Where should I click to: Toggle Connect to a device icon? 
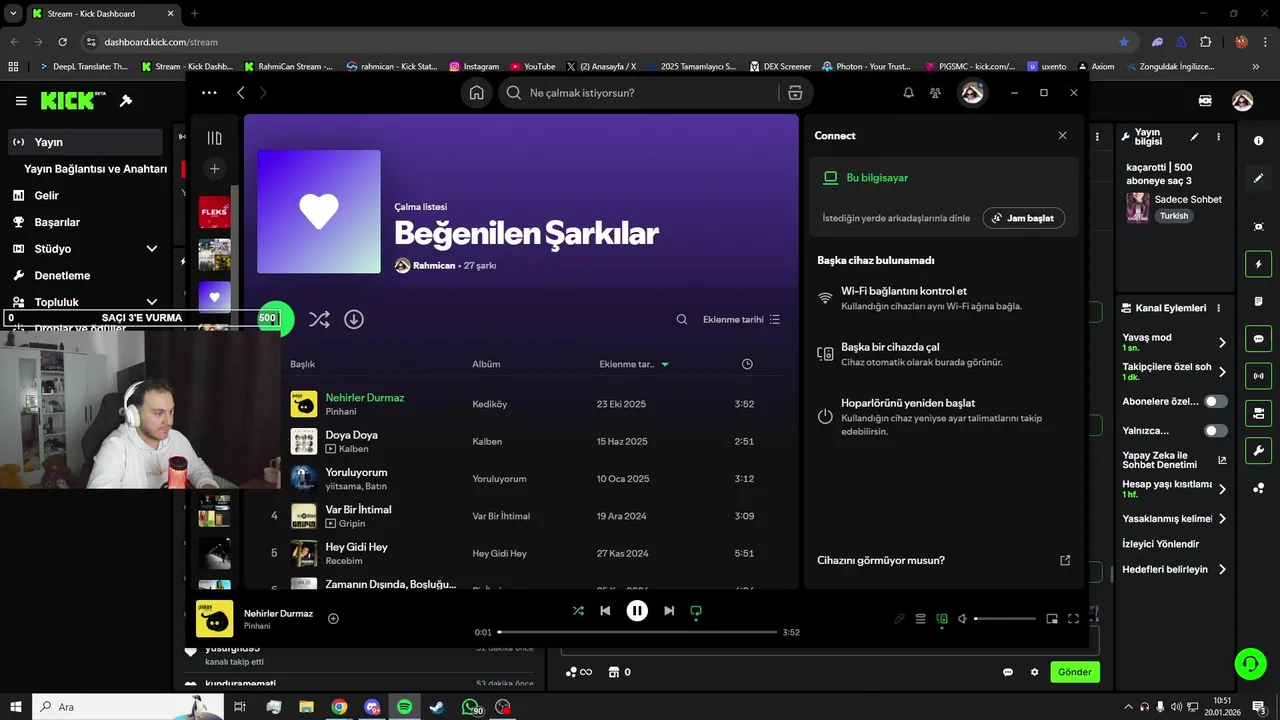[942, 619]
